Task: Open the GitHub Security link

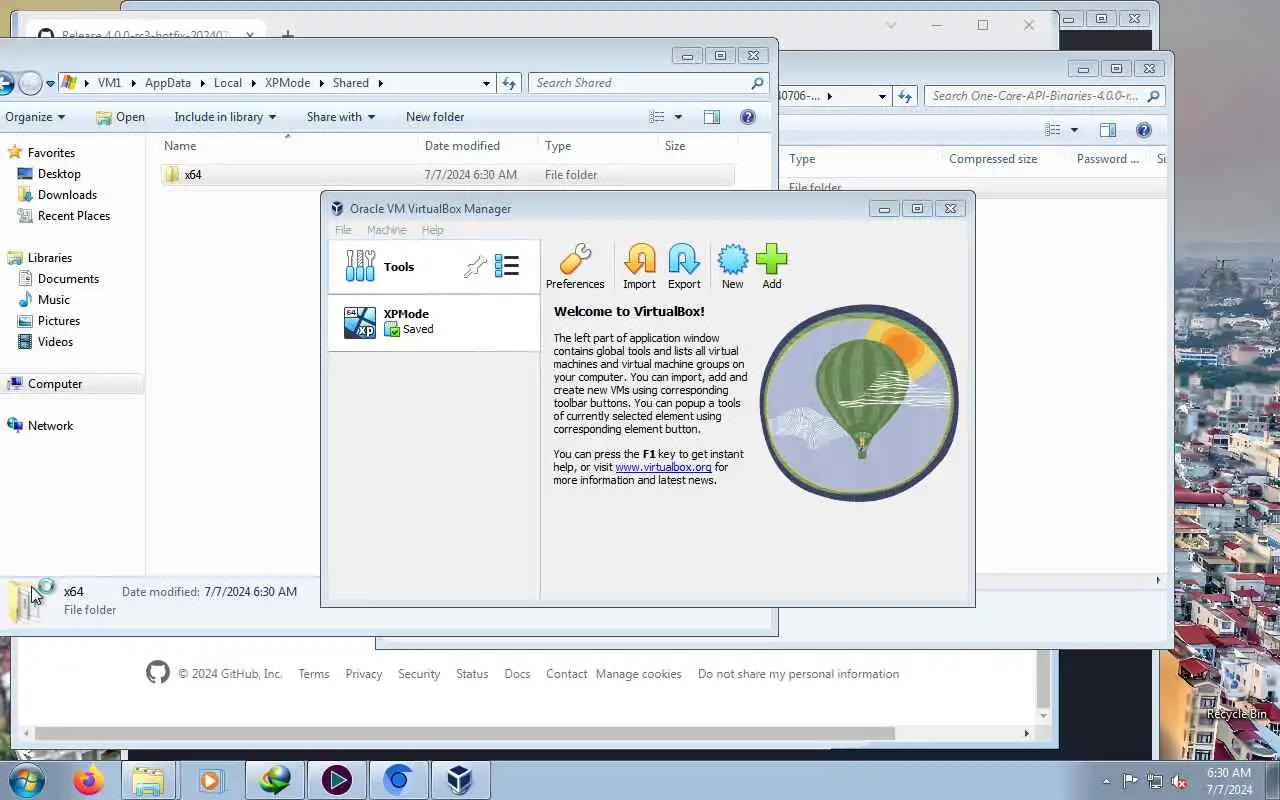Action: point(419,674)
